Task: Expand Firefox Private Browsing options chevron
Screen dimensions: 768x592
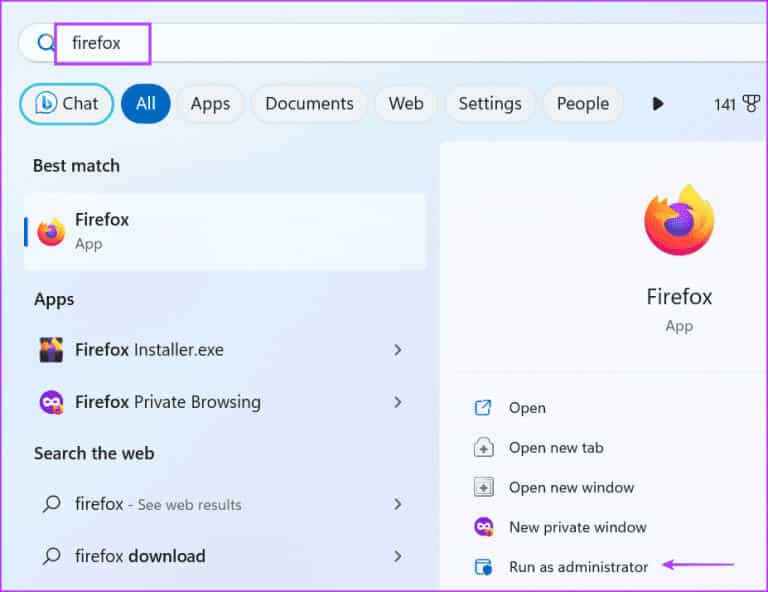Action: (x=398, y=402)
